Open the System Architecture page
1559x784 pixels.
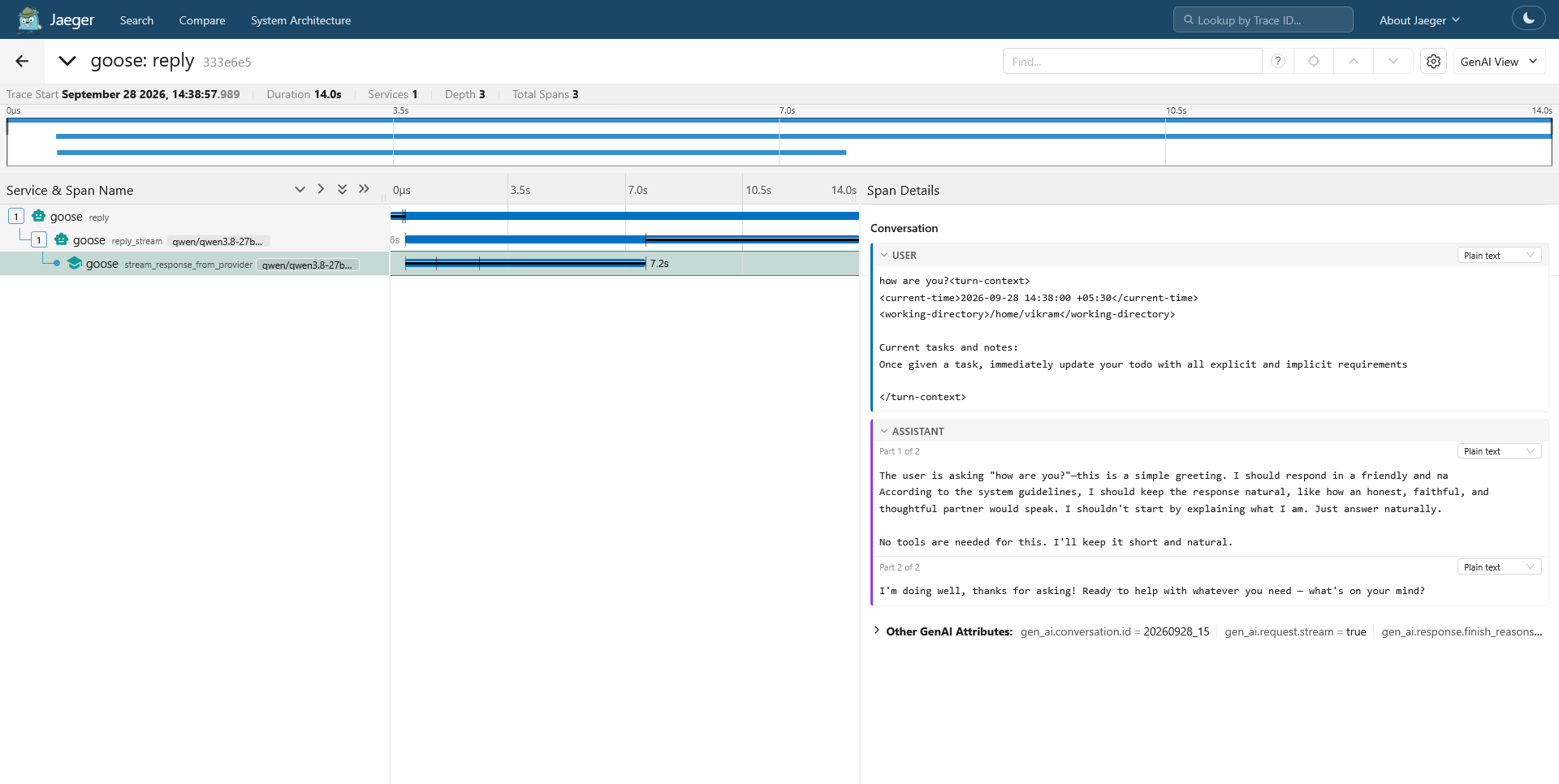pos(300,20)
